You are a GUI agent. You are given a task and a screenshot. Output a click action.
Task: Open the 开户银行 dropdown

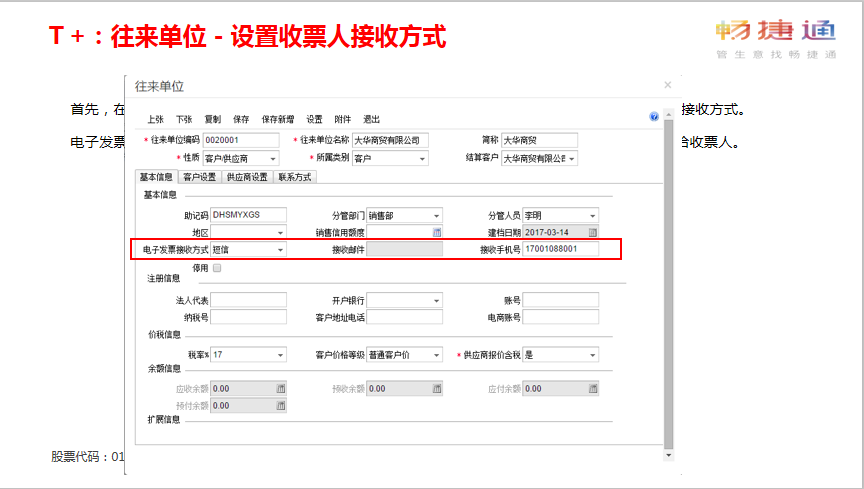pos(436,301)
